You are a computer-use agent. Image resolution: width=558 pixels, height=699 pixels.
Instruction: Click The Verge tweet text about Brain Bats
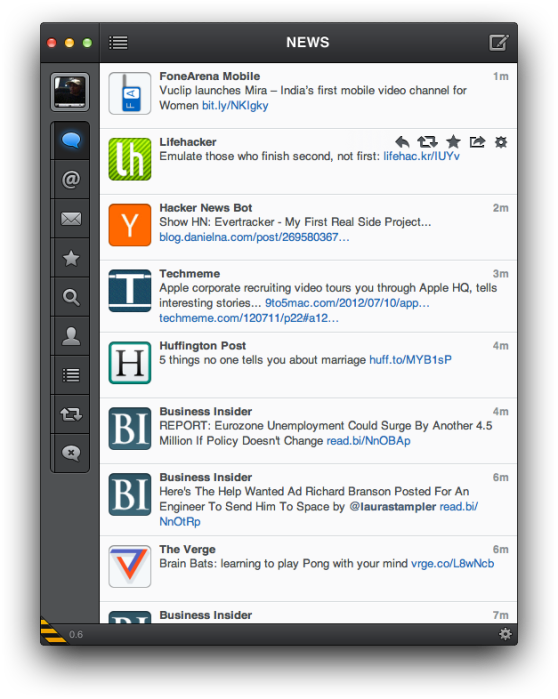(x=283, y=564)
